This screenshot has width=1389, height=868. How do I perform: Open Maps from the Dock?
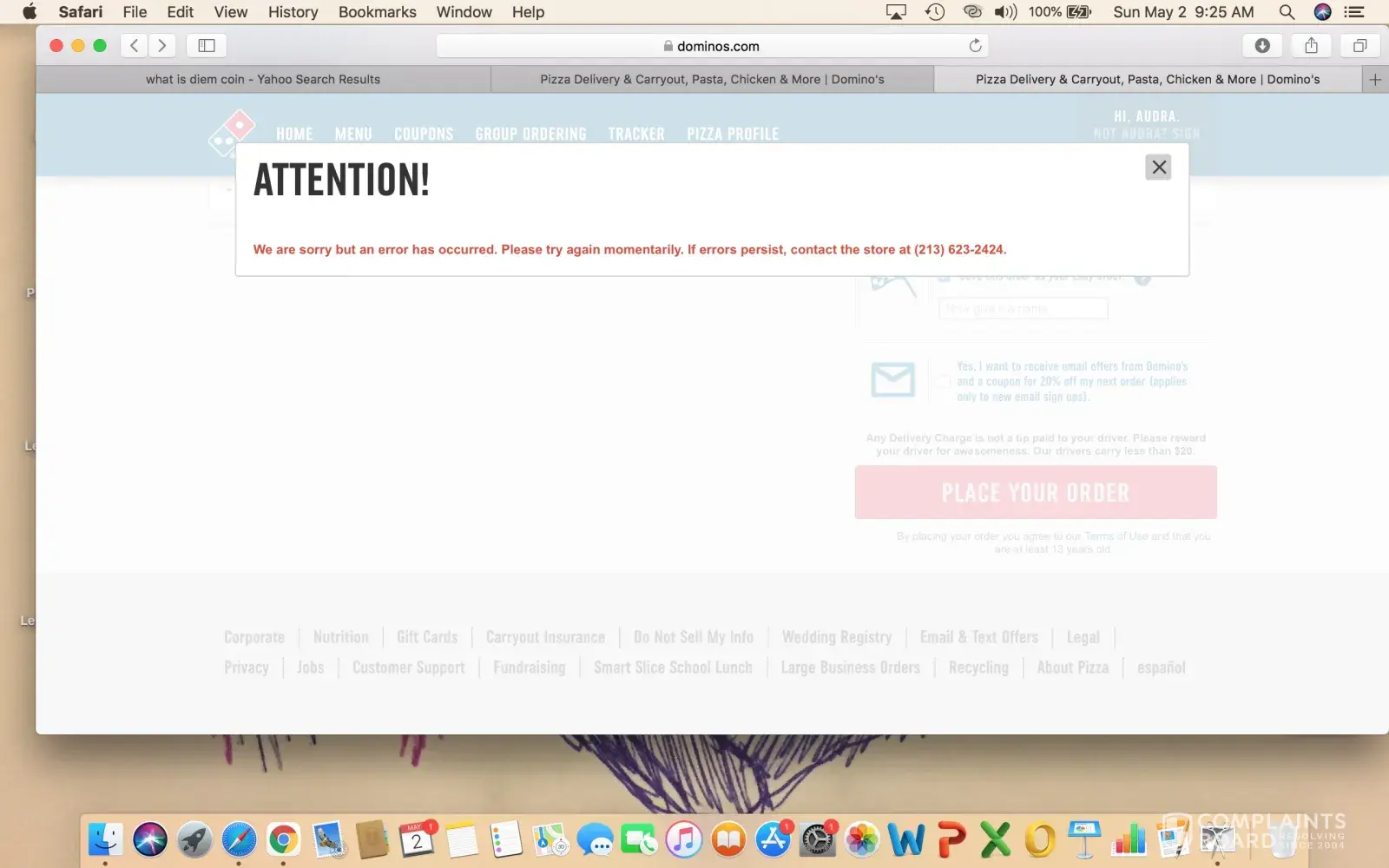click(550, 839)
